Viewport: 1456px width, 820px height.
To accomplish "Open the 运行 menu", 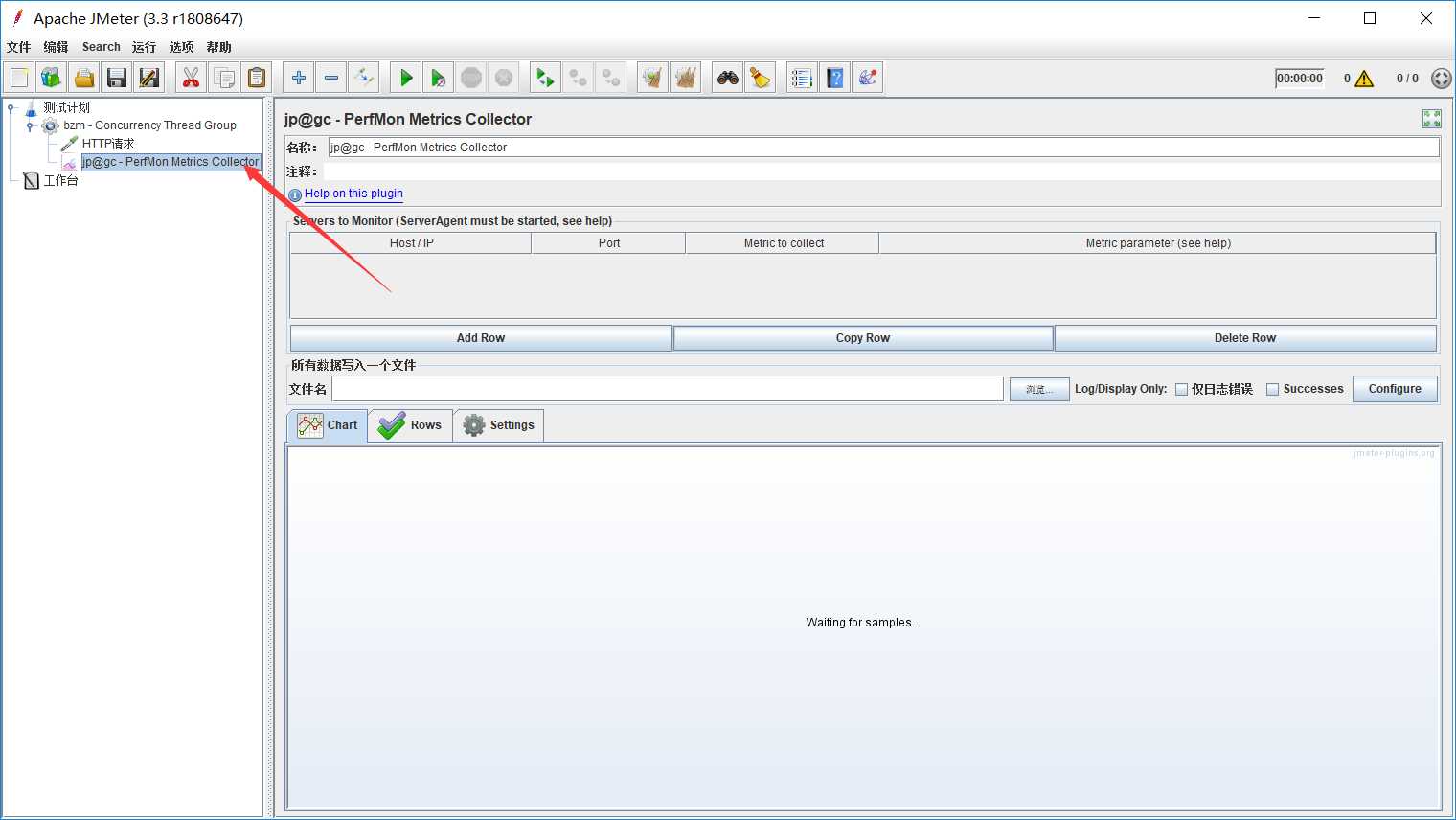I will (x=144, y=47).
